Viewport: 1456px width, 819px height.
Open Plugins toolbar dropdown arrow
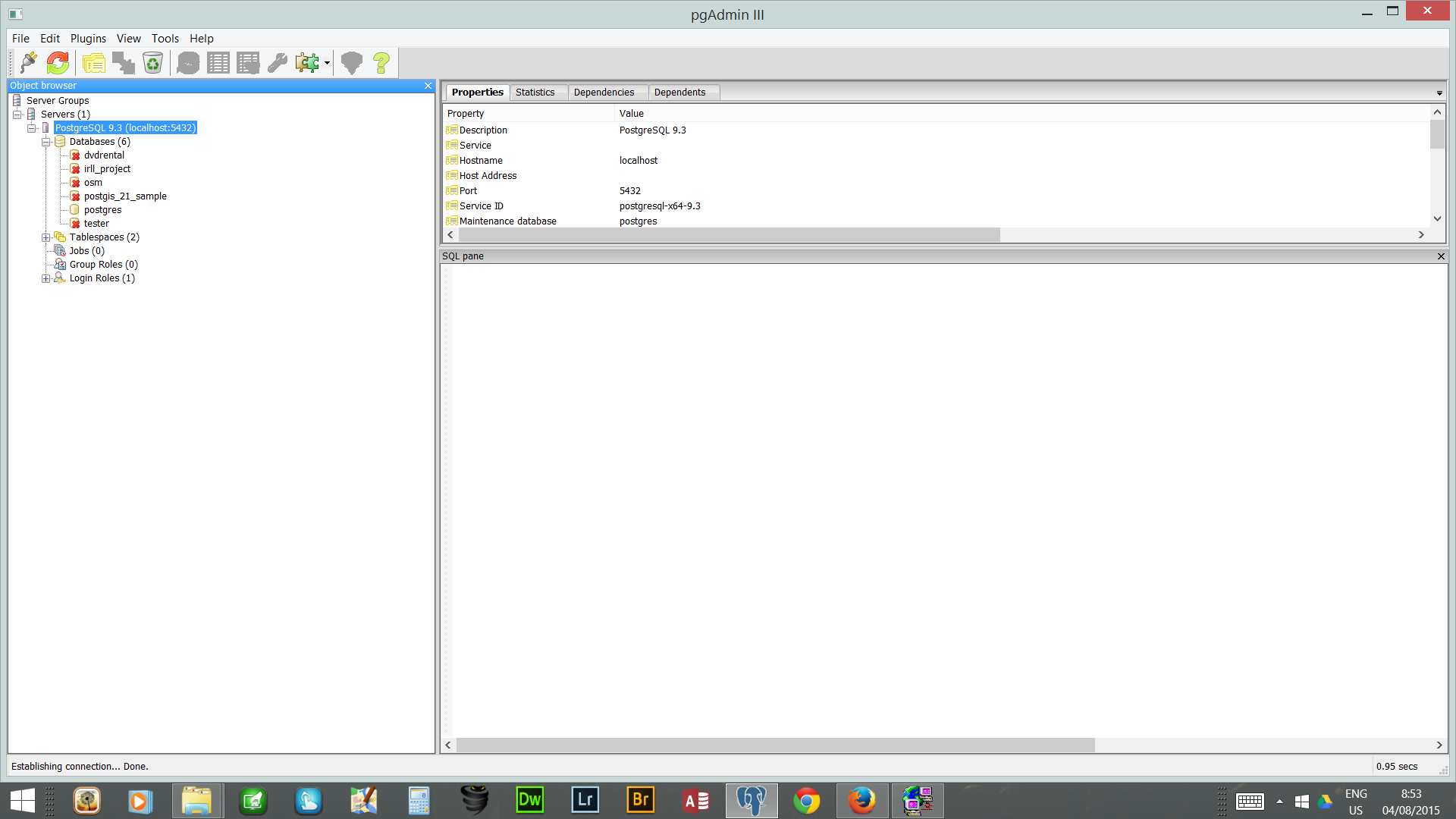point(327,63)
